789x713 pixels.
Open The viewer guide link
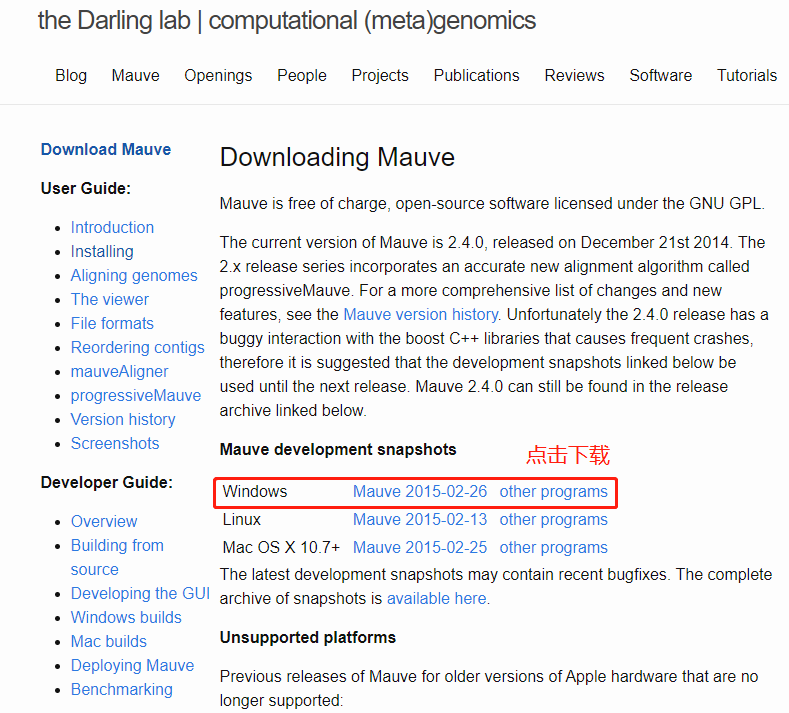point(110,299)
